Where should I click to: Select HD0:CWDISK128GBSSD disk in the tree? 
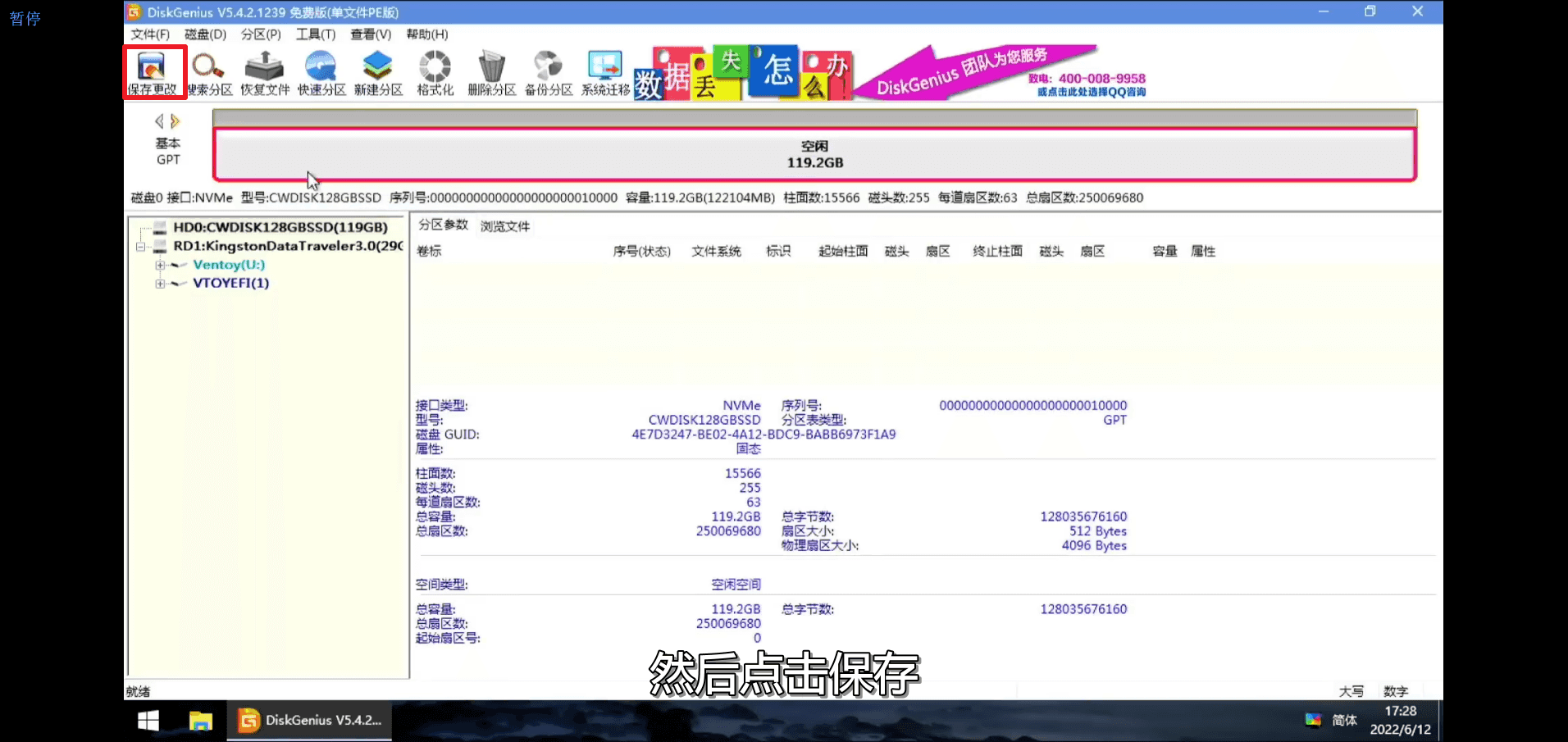280,227
